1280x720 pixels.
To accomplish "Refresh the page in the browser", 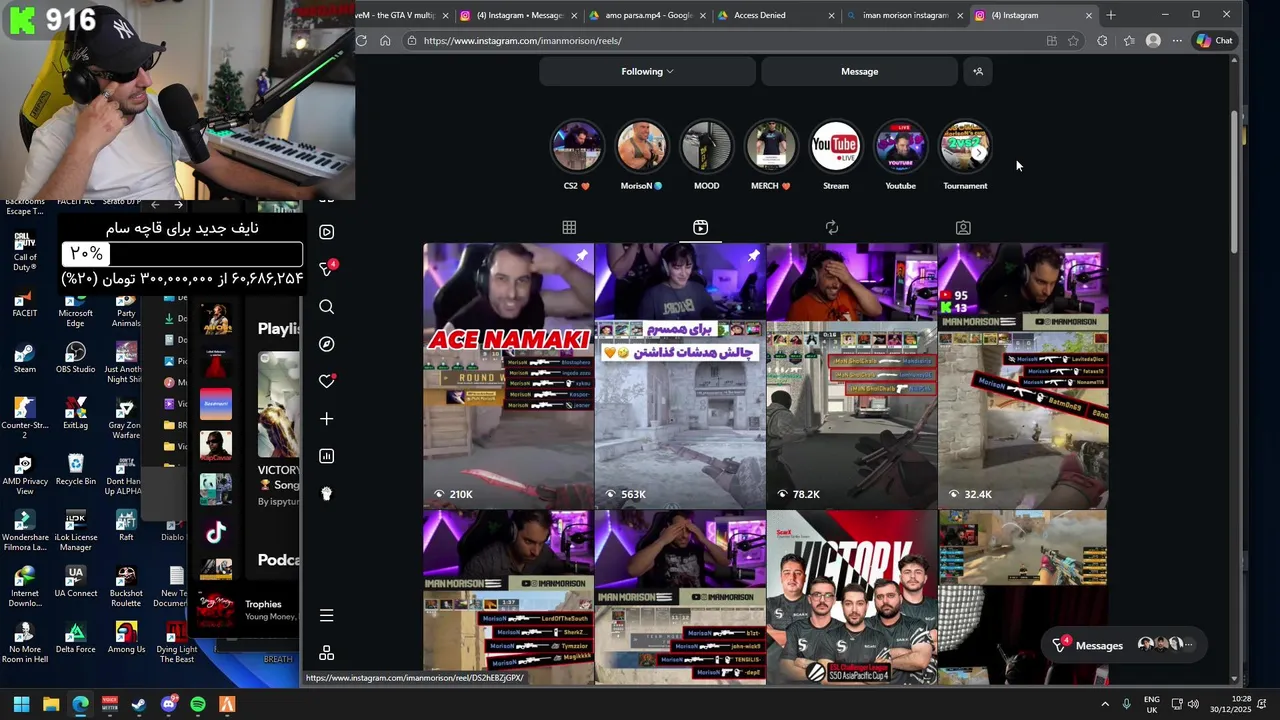I will coord(361,41).
